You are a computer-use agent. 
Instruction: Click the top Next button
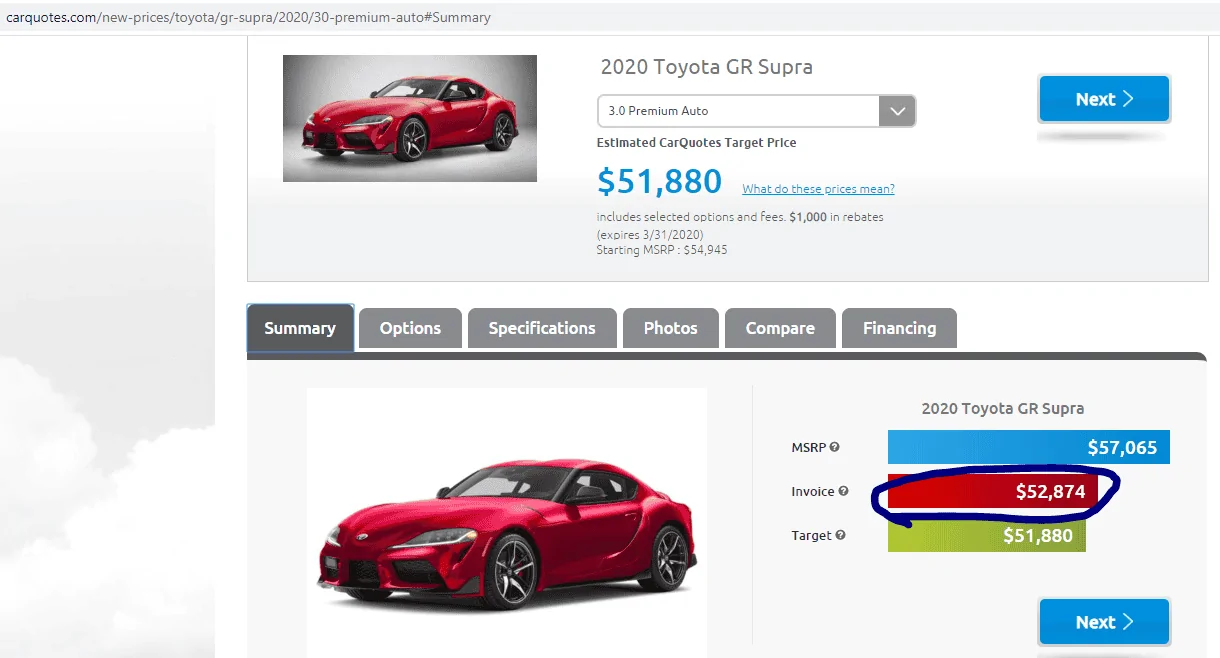pos(1104,99)
